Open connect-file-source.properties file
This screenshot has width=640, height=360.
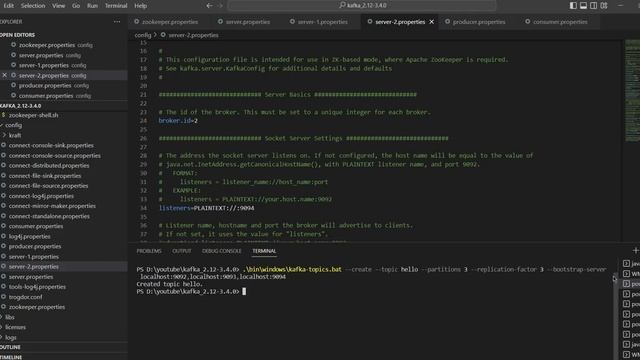pyautogui.click(x=48, y=186)
